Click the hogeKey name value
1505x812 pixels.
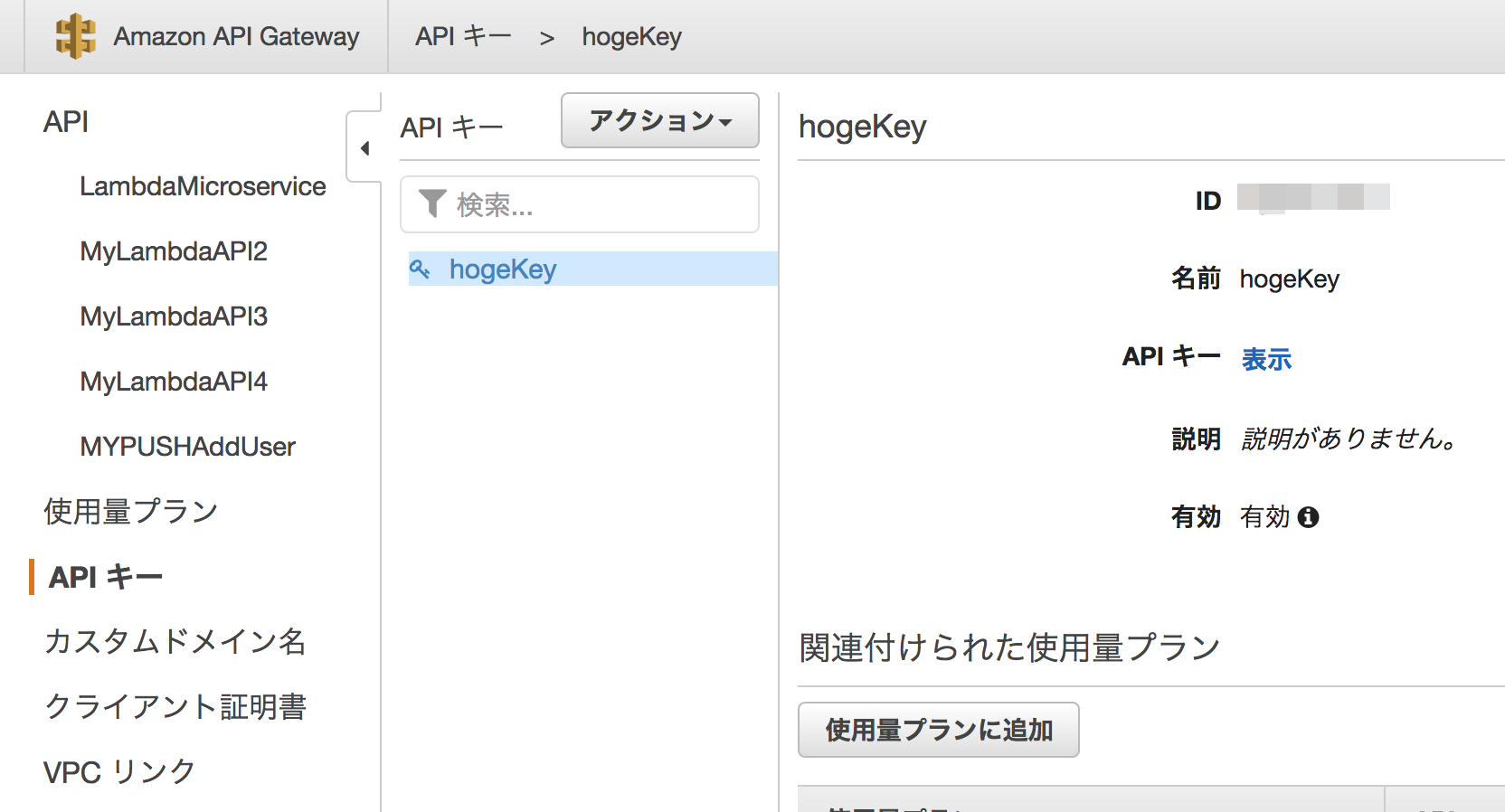[1290, 279]
